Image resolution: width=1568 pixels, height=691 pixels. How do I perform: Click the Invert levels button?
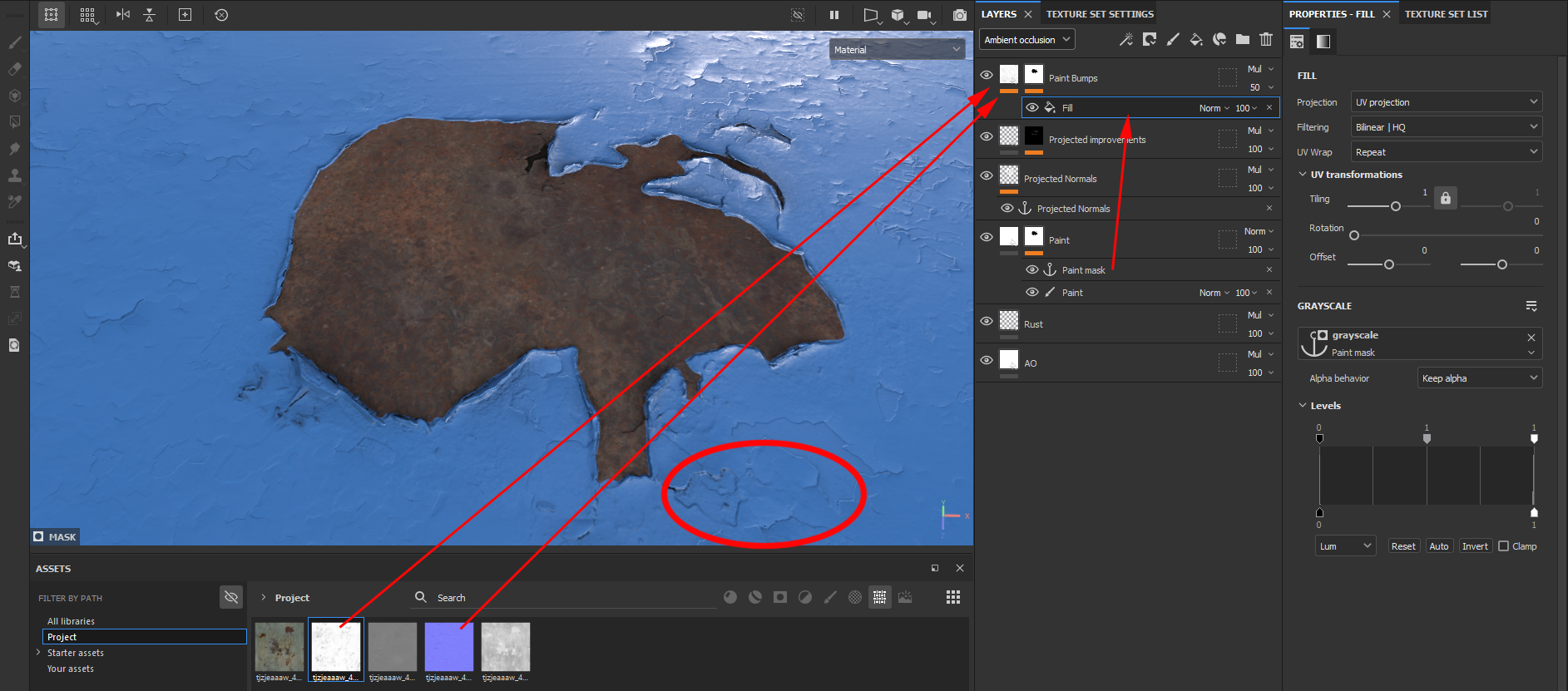[1475, 546]
